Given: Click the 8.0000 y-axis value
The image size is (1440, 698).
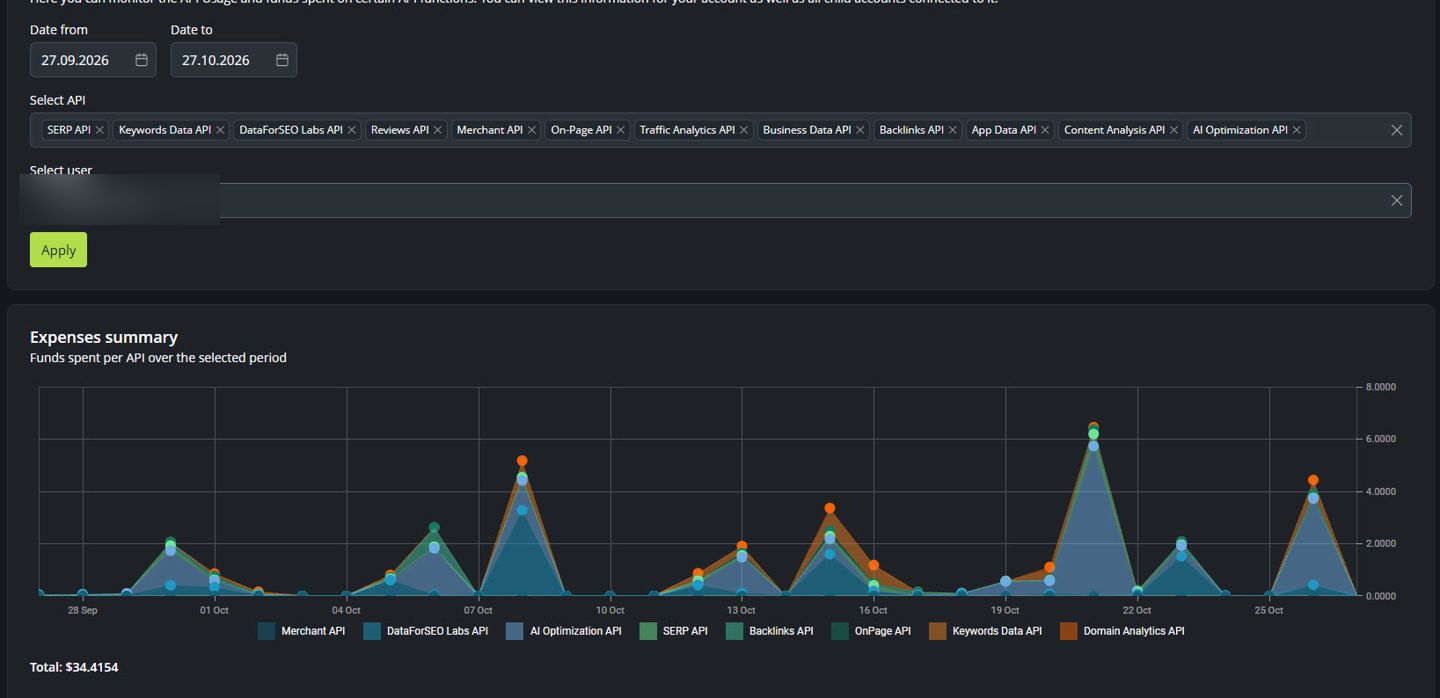Looking at the screenshot, I should tap(1380, 387).
